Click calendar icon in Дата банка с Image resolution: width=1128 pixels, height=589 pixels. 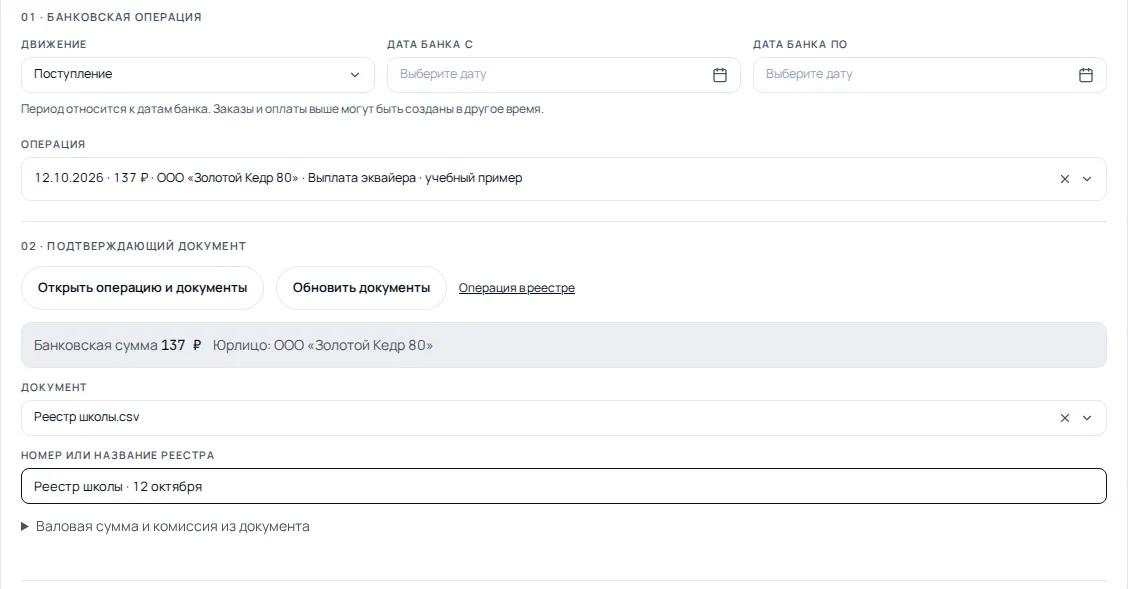point(719,75)
